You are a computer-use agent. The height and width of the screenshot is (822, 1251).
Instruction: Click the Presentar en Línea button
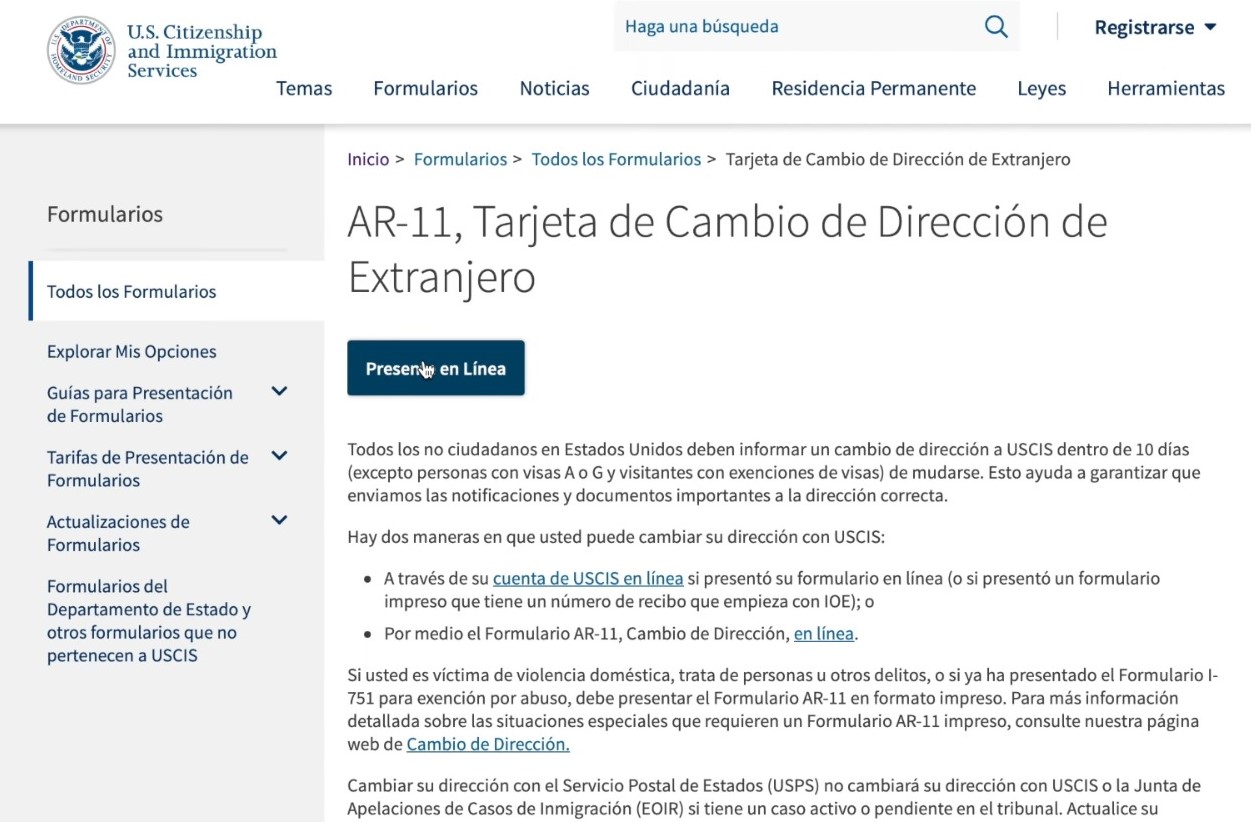pyautogui.click(x=435, y=367)
